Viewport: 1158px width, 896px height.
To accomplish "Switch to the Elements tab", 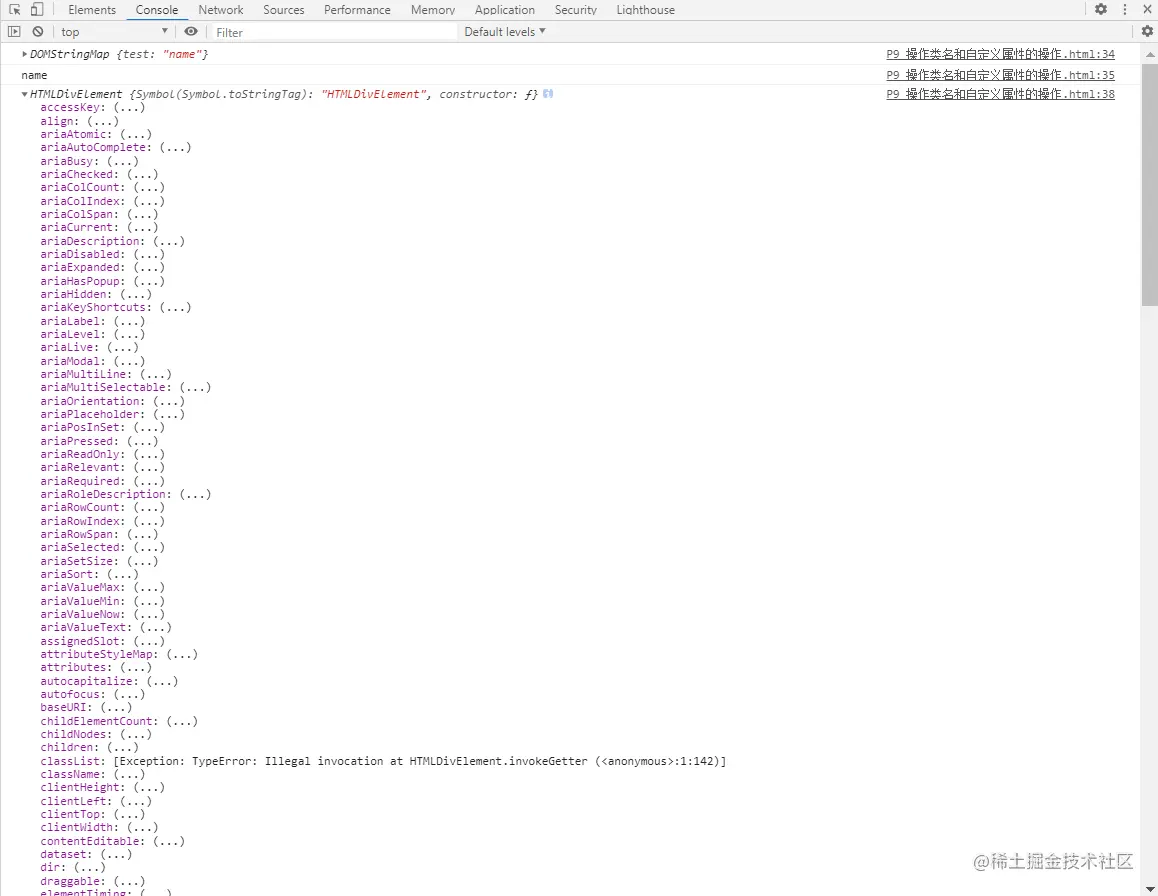I will coord(92,10).
